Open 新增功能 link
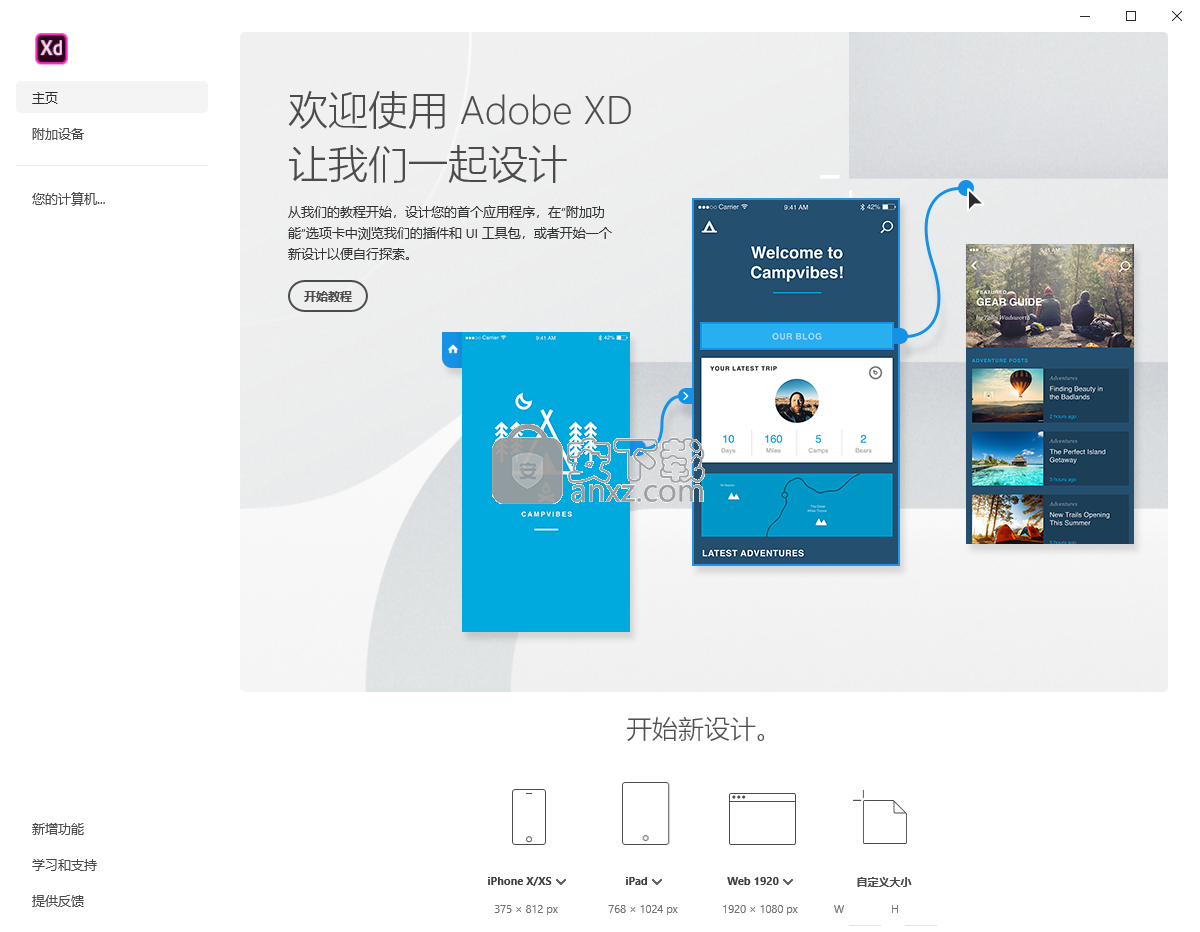 pyautogui.click(x=58, y=829)
